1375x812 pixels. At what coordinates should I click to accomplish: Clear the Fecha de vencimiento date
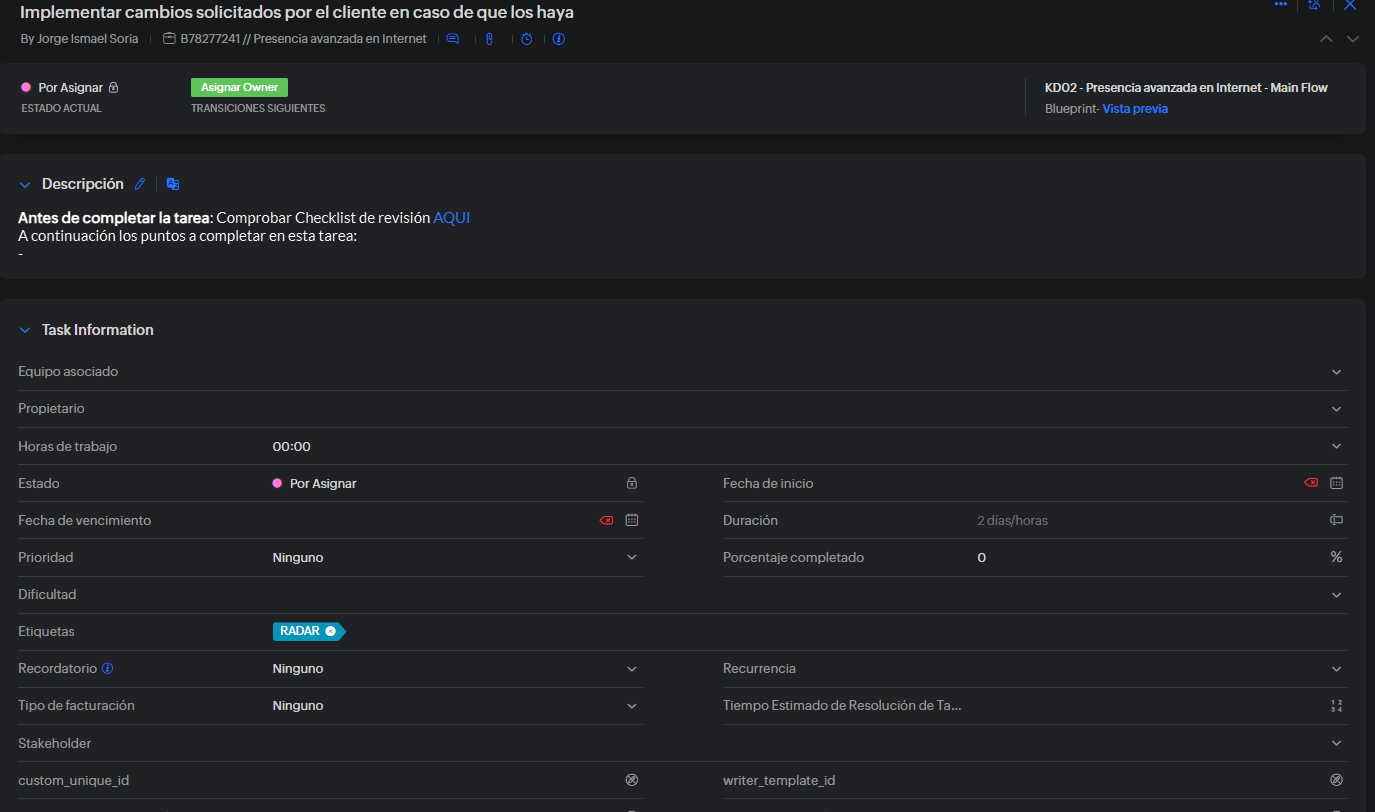coord(606,520)
